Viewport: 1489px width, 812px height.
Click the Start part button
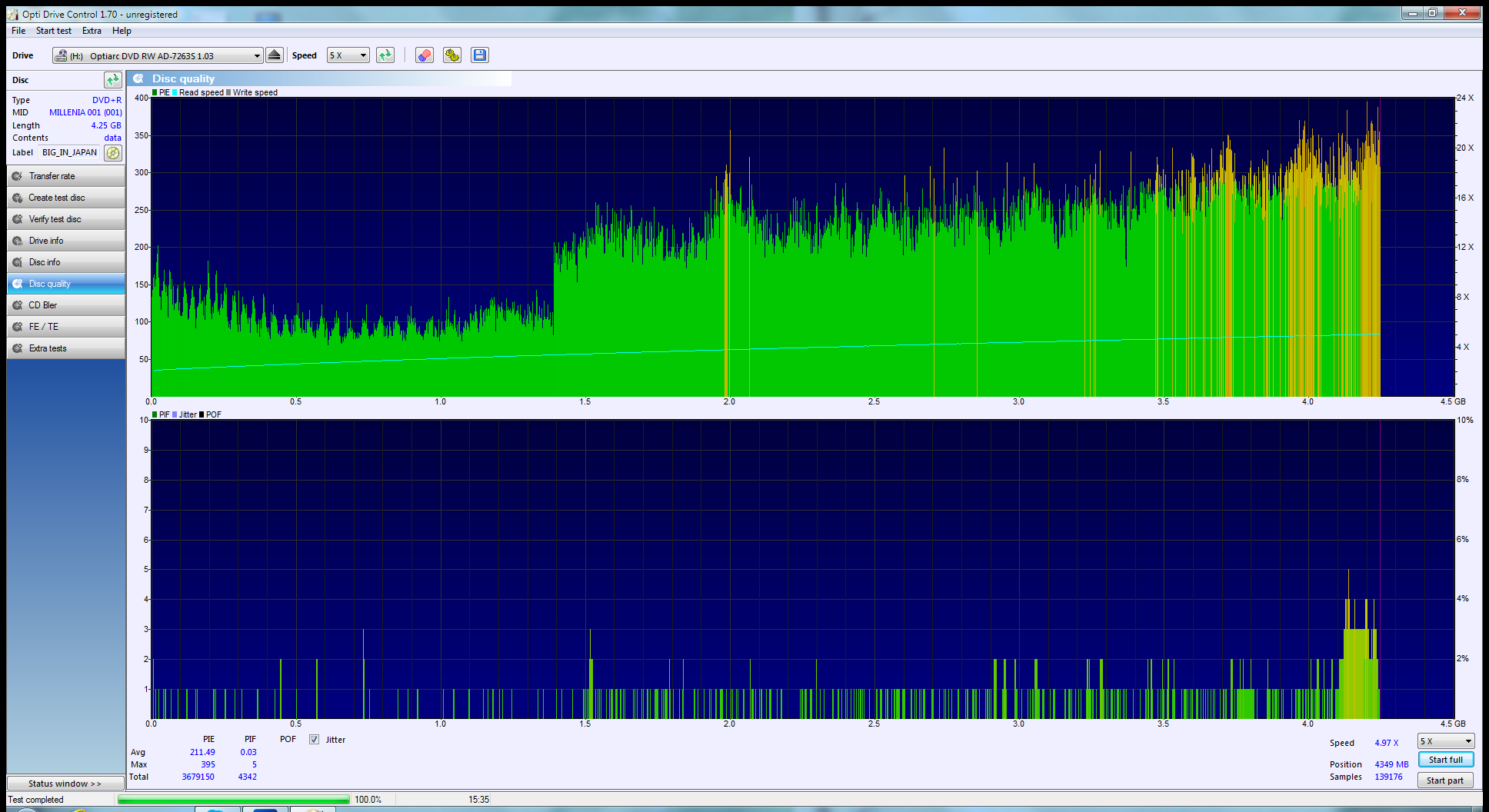[1444, 780]
